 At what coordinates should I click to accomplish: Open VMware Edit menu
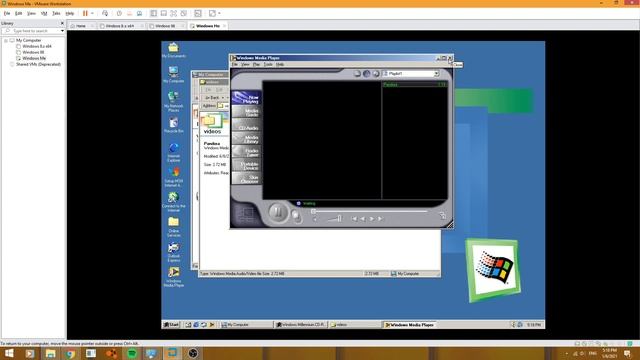(x=18, y=13)
